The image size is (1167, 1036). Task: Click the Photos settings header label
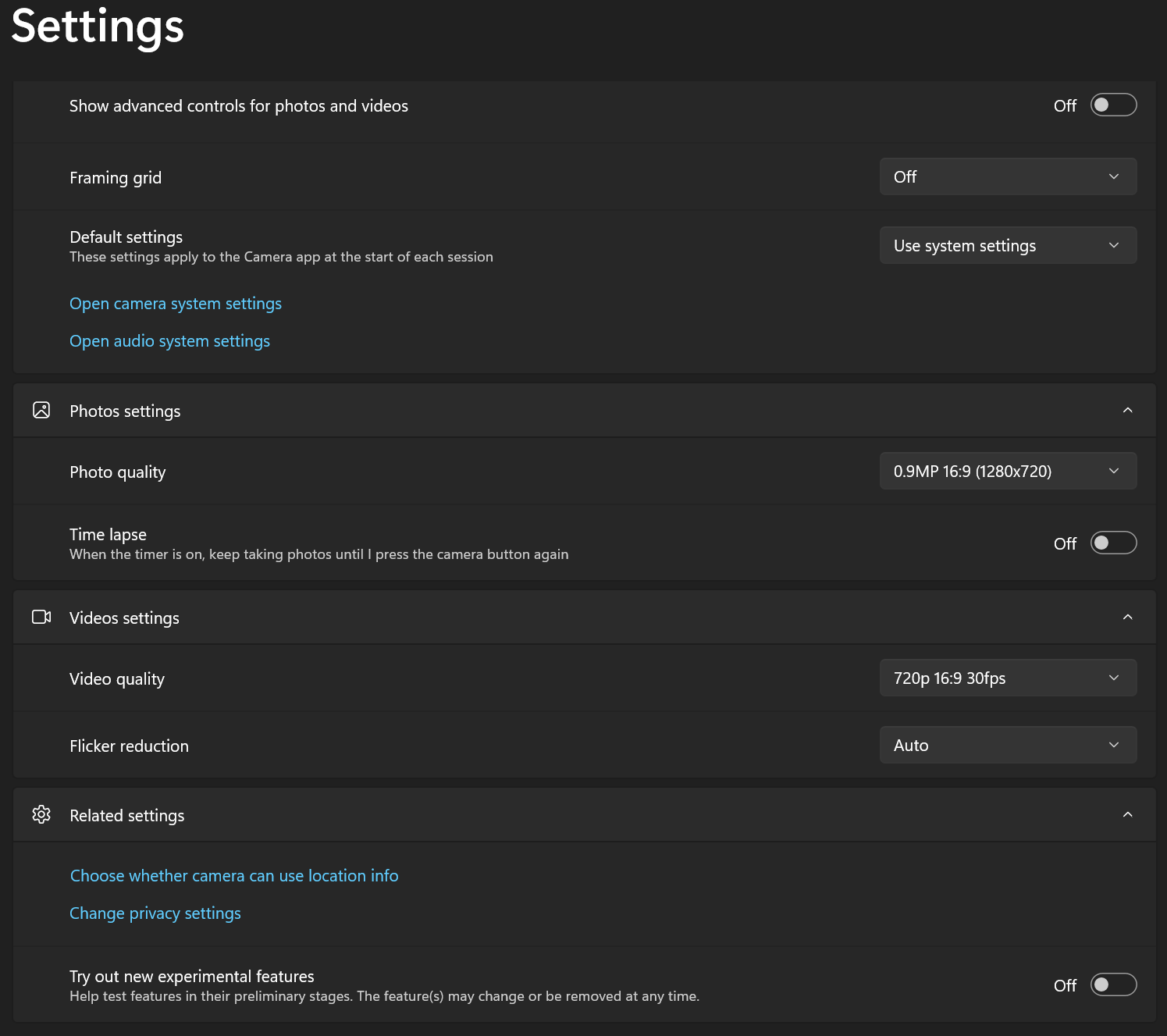125,411
